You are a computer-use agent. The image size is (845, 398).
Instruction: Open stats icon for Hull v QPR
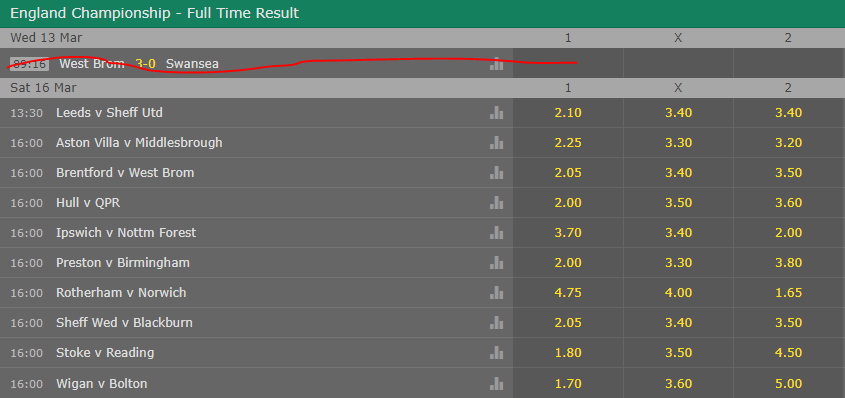496,203
